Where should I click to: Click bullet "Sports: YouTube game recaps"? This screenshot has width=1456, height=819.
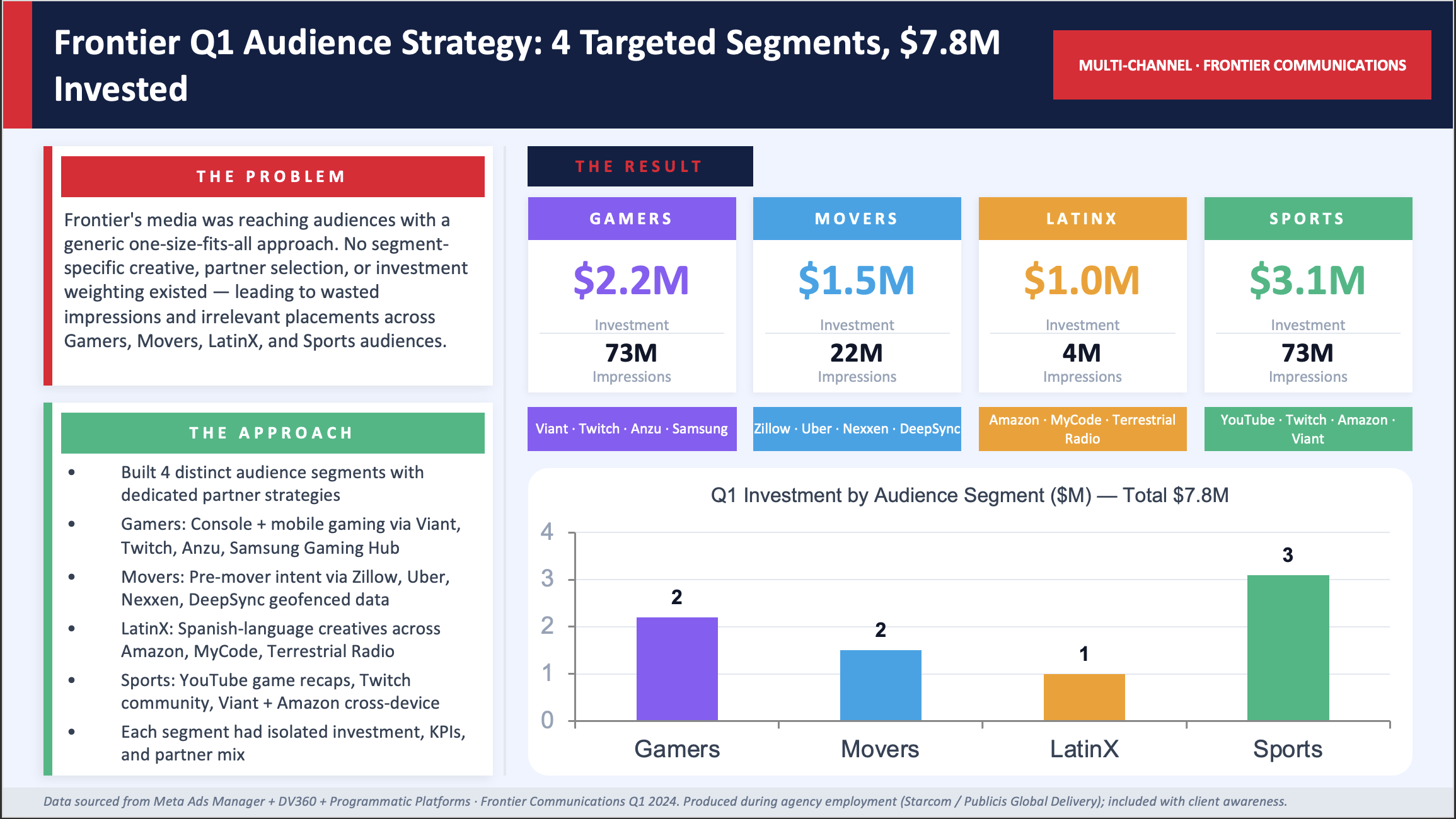click(x=280, y=691)
